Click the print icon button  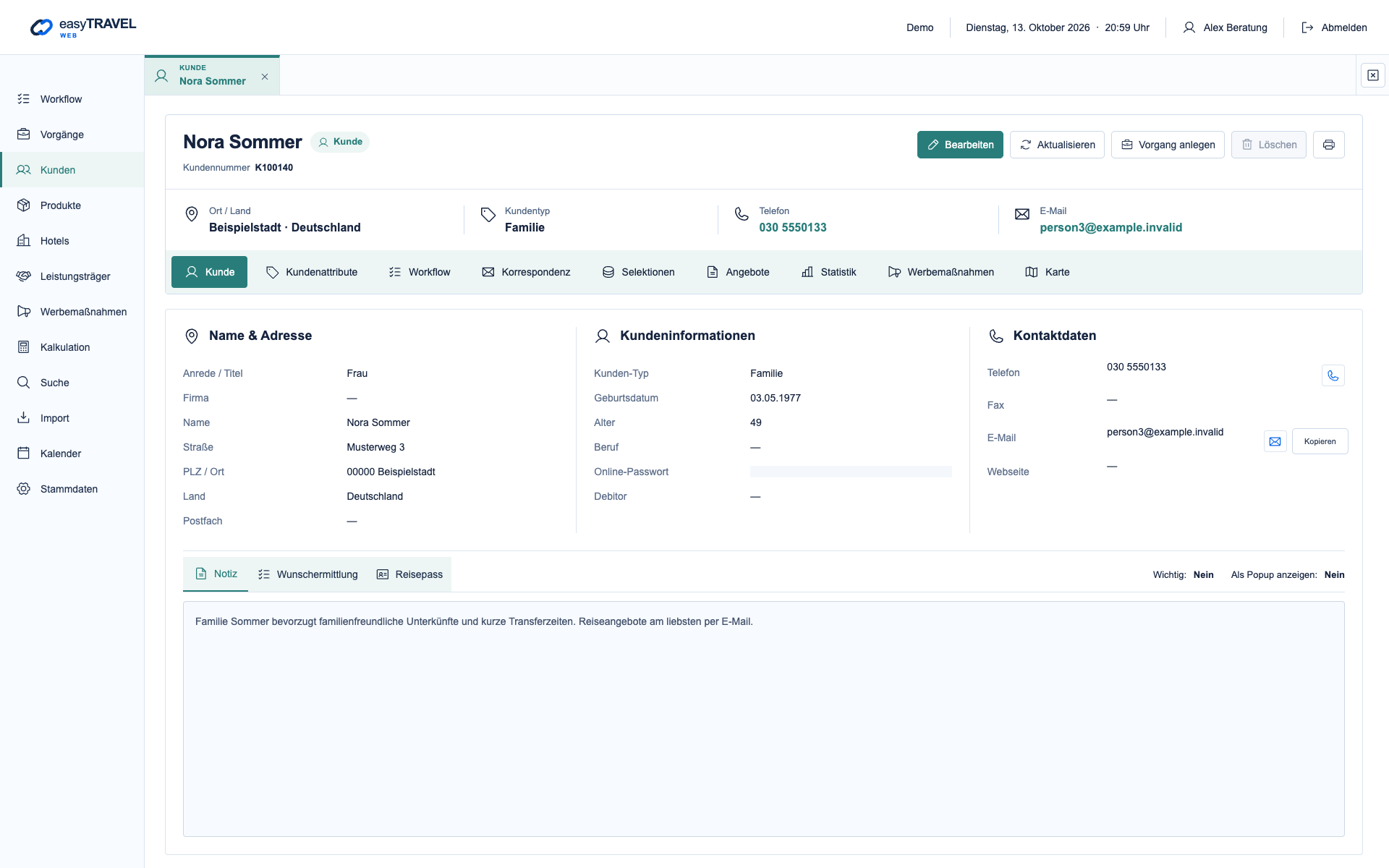[1328, 145]
